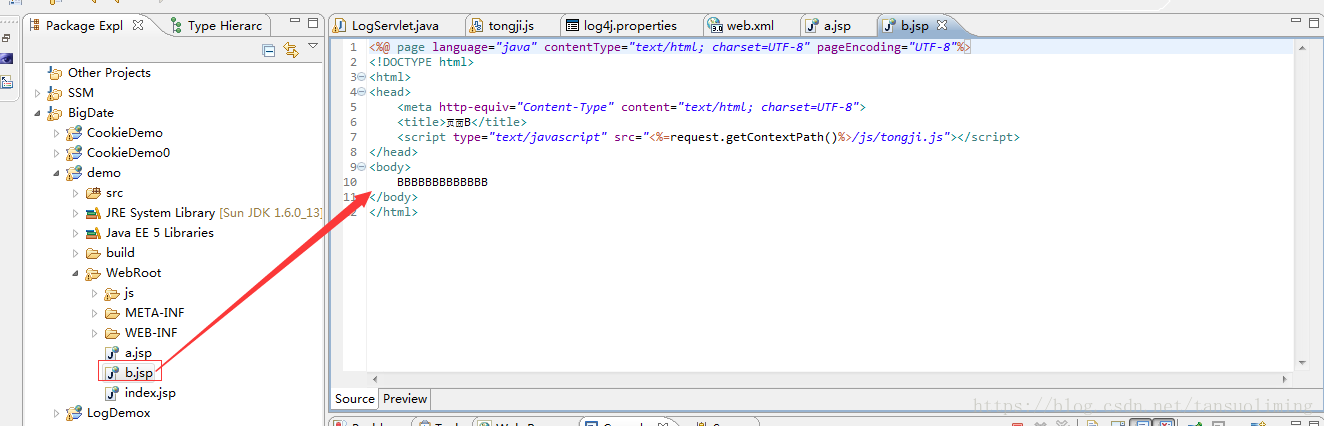Expand the SSM project

38,93
